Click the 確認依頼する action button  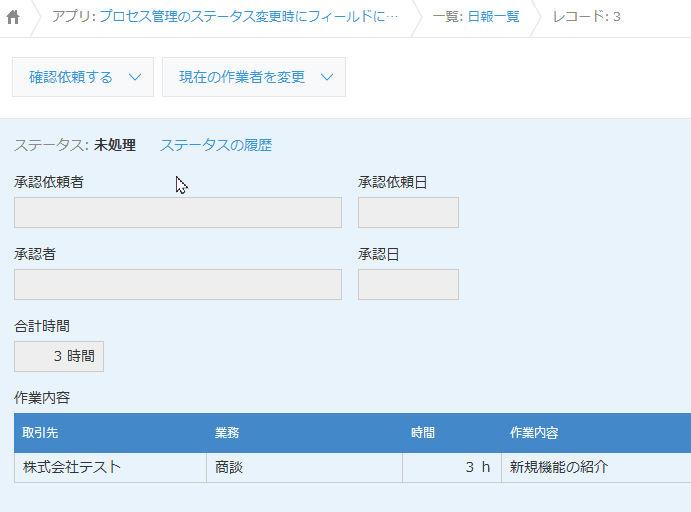[71, 77]
